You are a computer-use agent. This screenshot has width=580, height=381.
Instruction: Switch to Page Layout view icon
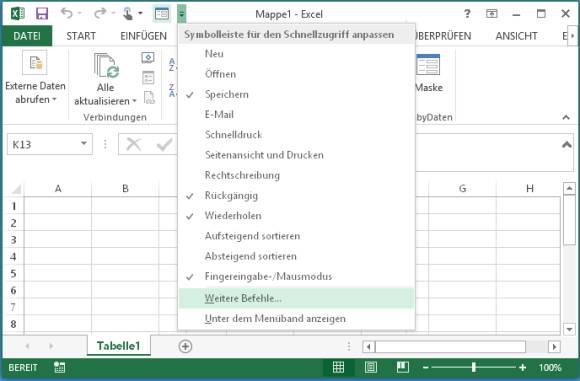click(371, 367)
